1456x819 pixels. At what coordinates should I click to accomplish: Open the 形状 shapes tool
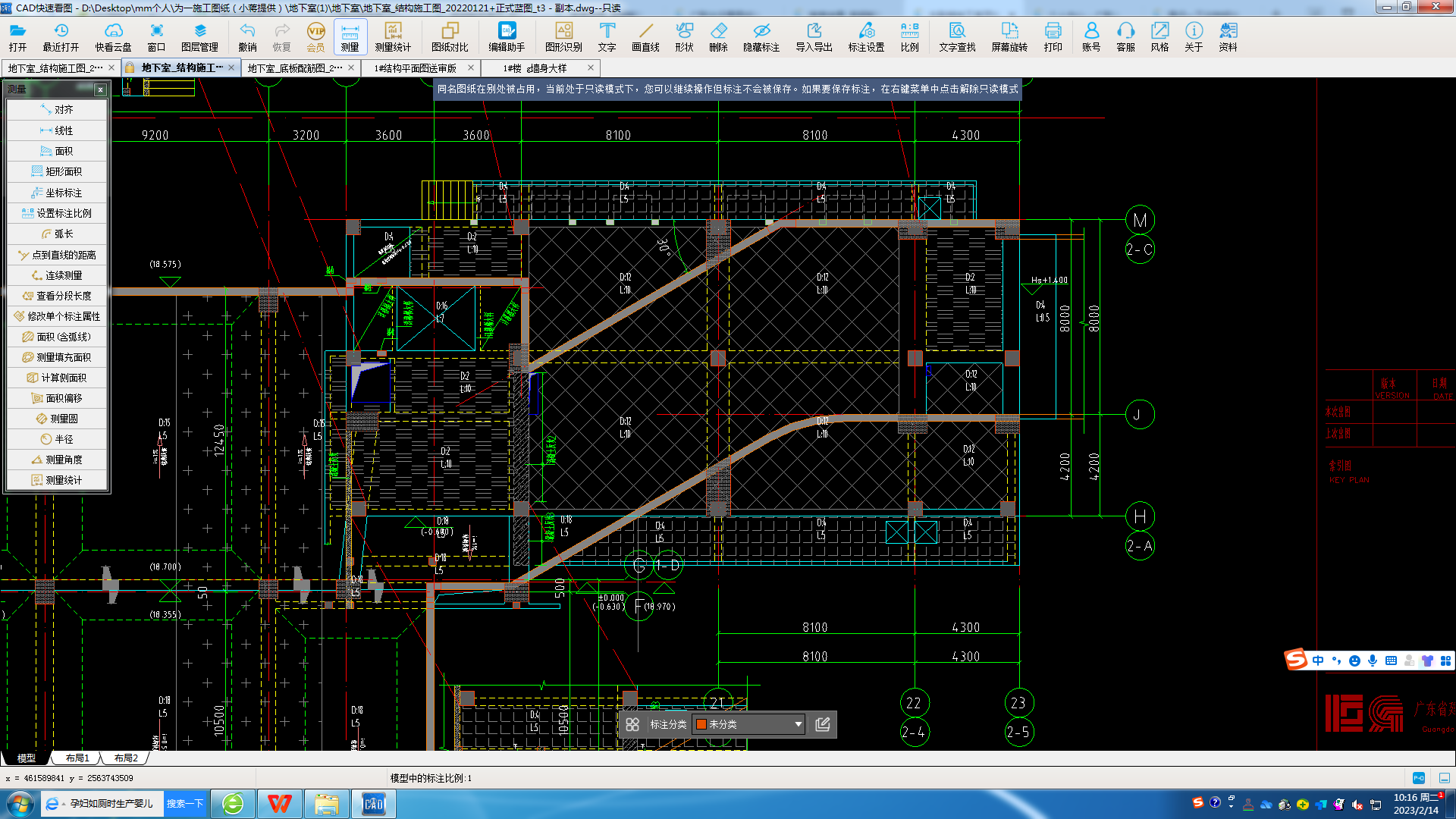click(x=684, y=36)
